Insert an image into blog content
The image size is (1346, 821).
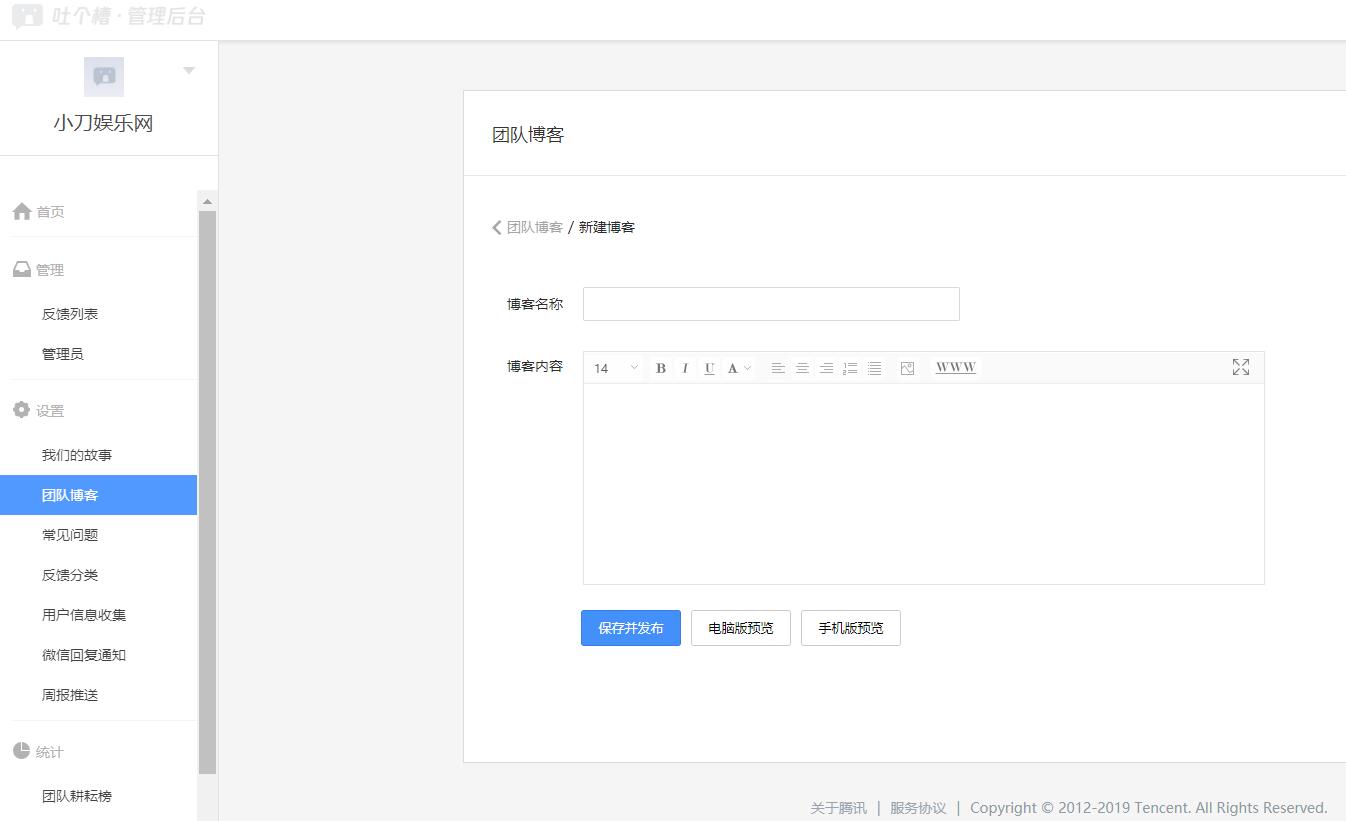907,368
